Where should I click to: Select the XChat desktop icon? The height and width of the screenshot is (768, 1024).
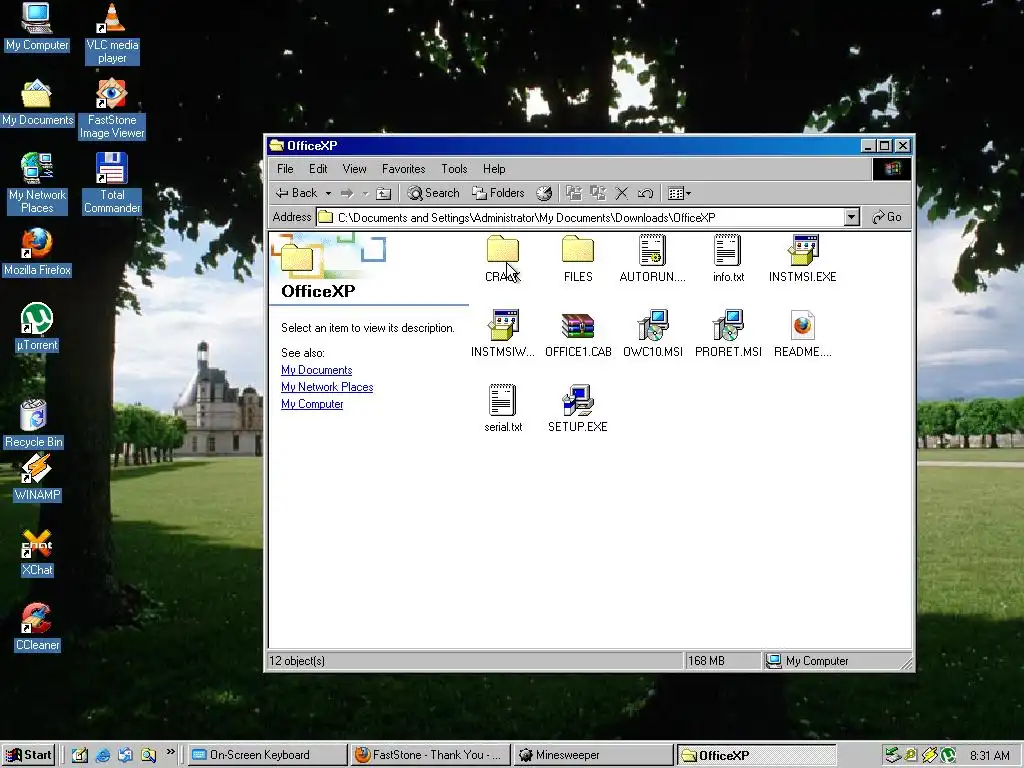(x=37, y=552)
